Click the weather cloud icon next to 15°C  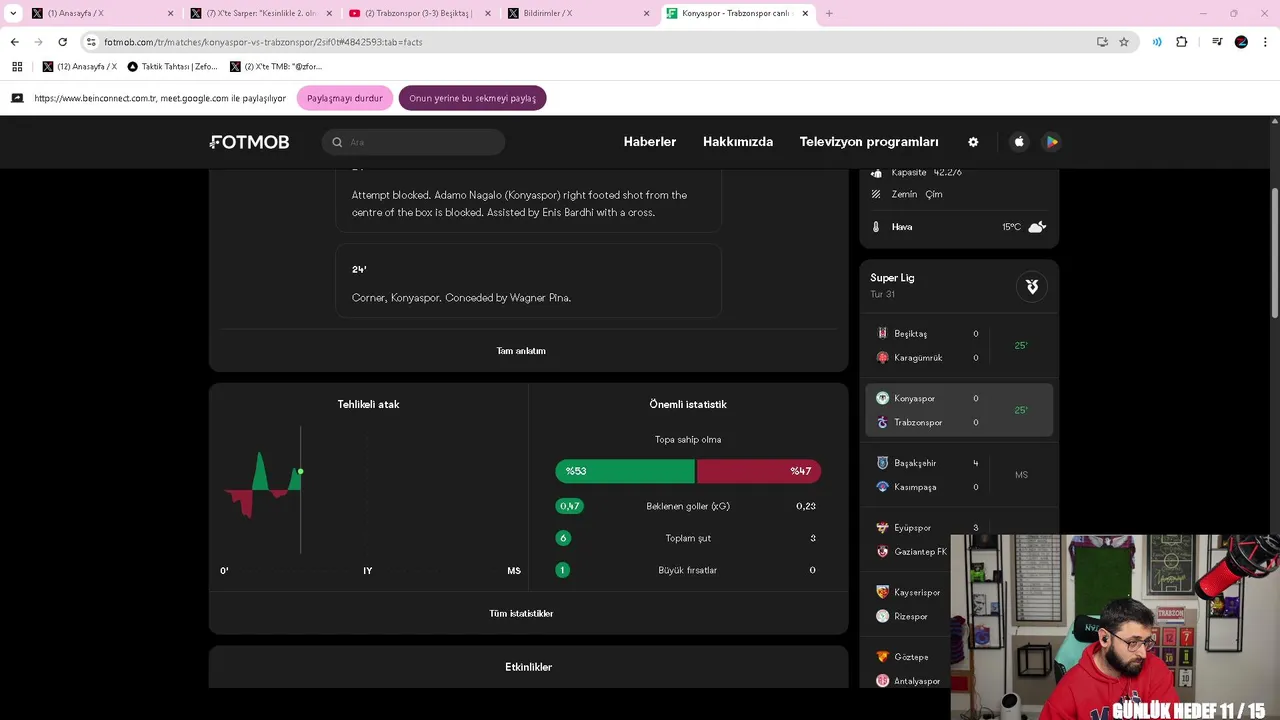(1037, 227)
